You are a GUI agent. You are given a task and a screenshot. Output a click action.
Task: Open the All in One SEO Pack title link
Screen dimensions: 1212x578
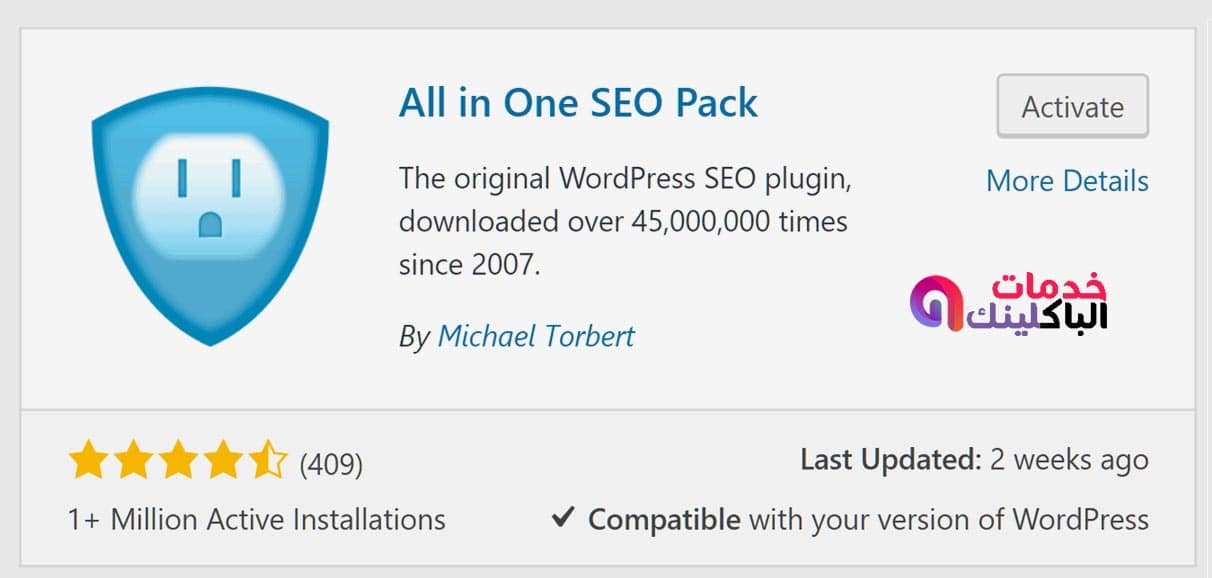[x=578, y=103]
